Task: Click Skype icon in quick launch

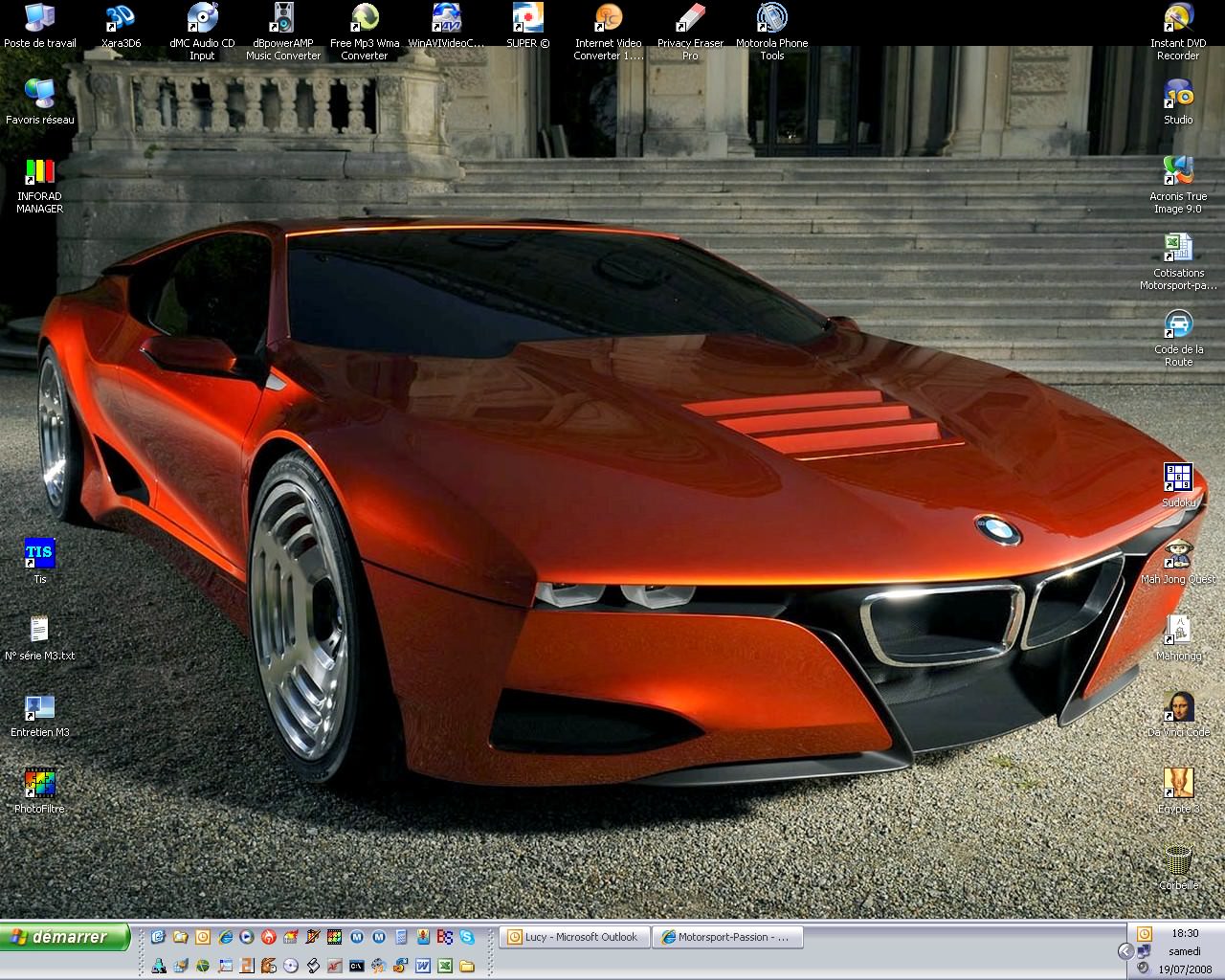Action: pyautogui.click(x=467, y=937)
